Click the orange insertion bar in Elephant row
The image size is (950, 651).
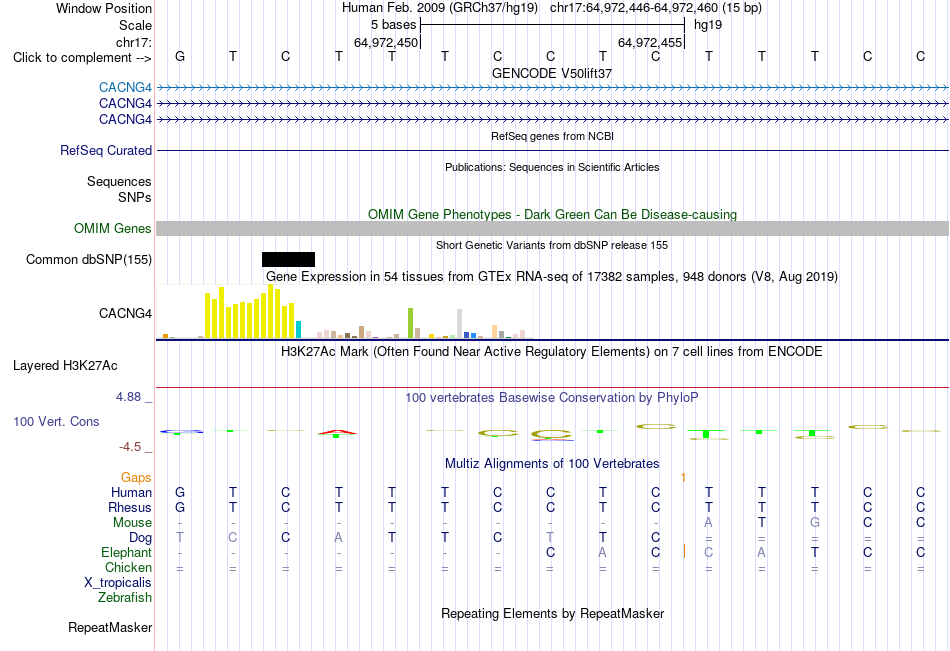click(x=684, y=552)
